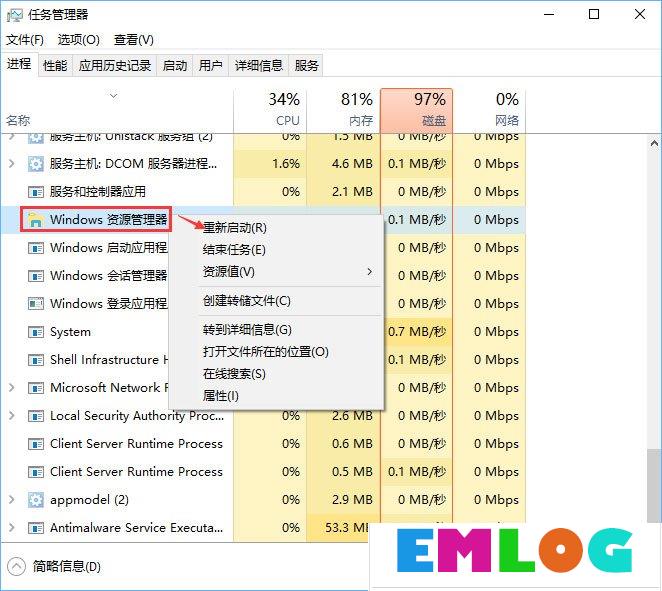Choose 重新启动(R) in the context menu
The height and width of the screenshot is (591, 662).
click(234, 228)
